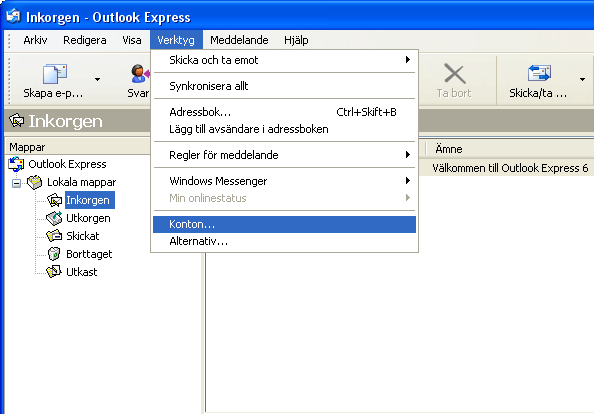Click the Svara reply icon
This screenshot has width=594, height=414.
[x=140, y=73]
